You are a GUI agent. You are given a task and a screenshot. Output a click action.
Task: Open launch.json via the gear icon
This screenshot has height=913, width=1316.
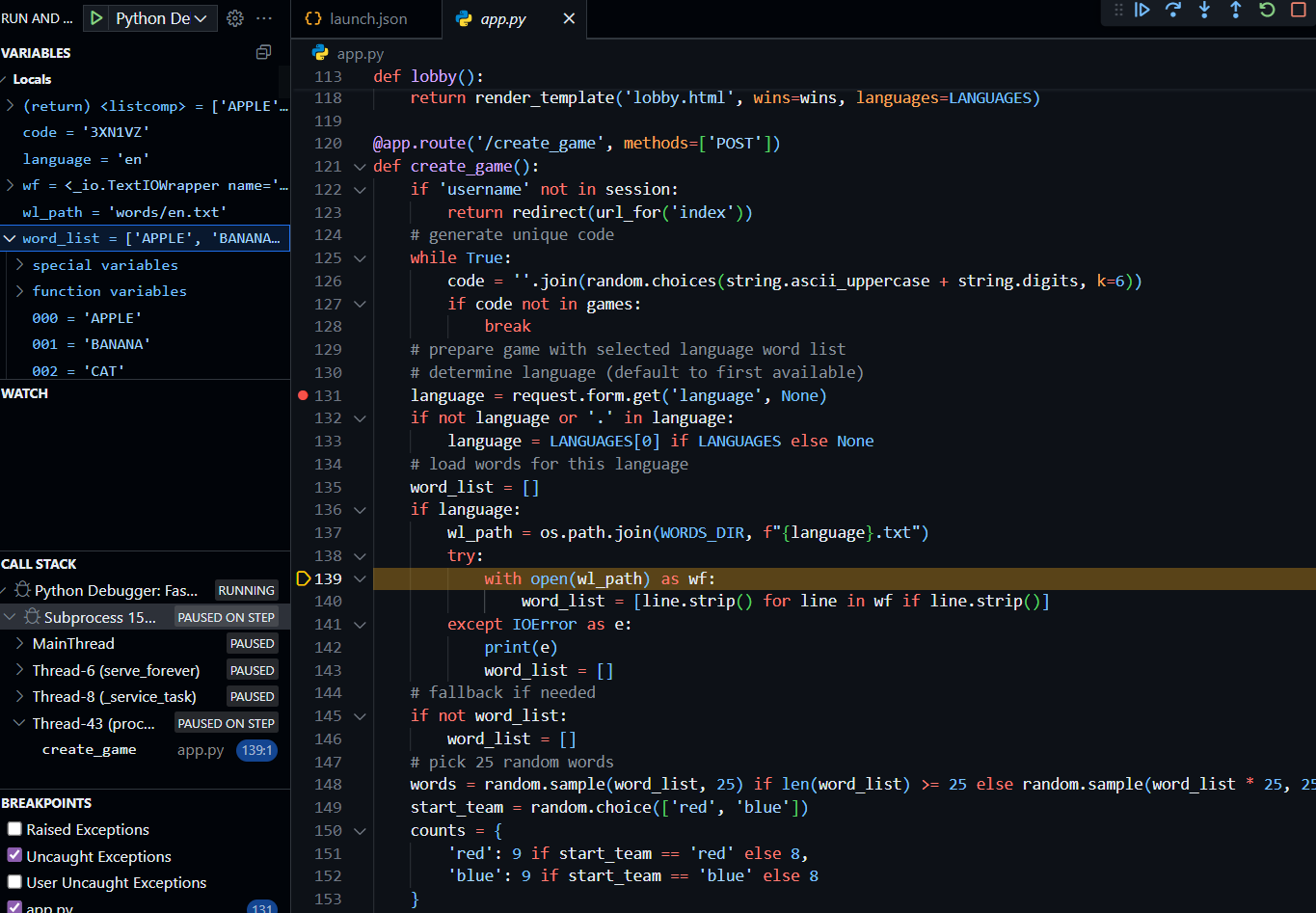[235, 18]
